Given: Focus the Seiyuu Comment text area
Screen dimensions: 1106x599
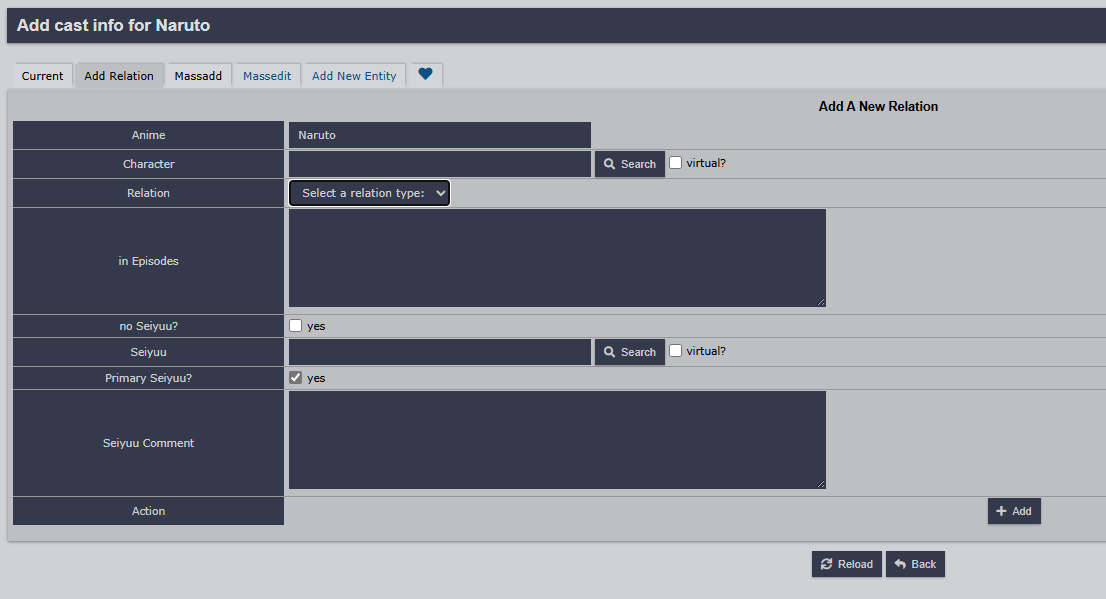Looking at the screenshot, I should (x=557, y=440).
